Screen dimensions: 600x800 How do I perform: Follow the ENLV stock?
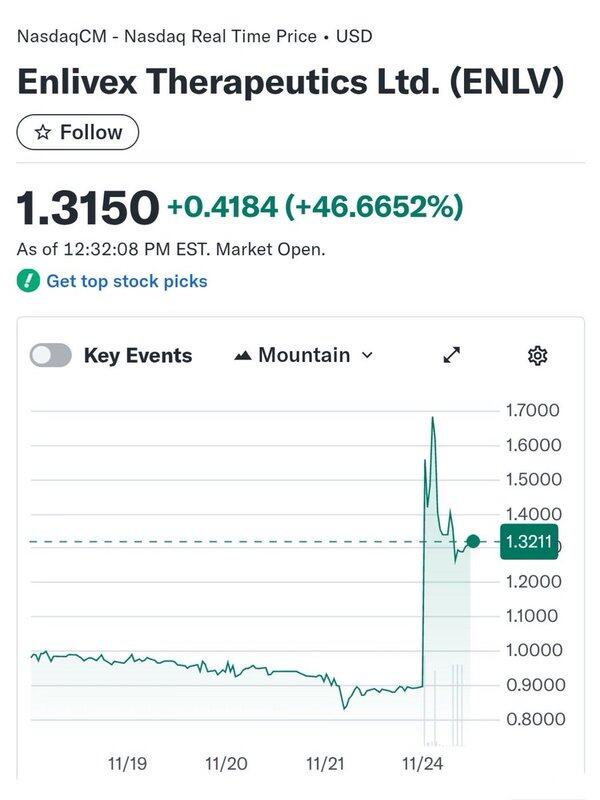pyautogui.click(x=78, y=132)
